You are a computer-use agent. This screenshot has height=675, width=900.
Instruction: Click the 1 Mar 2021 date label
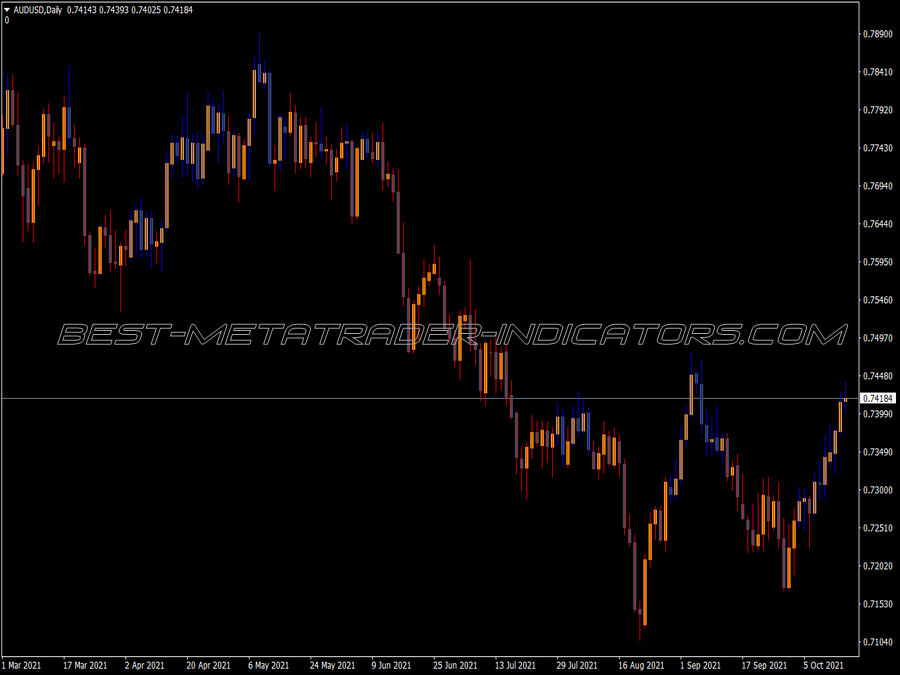click(22, 665)
